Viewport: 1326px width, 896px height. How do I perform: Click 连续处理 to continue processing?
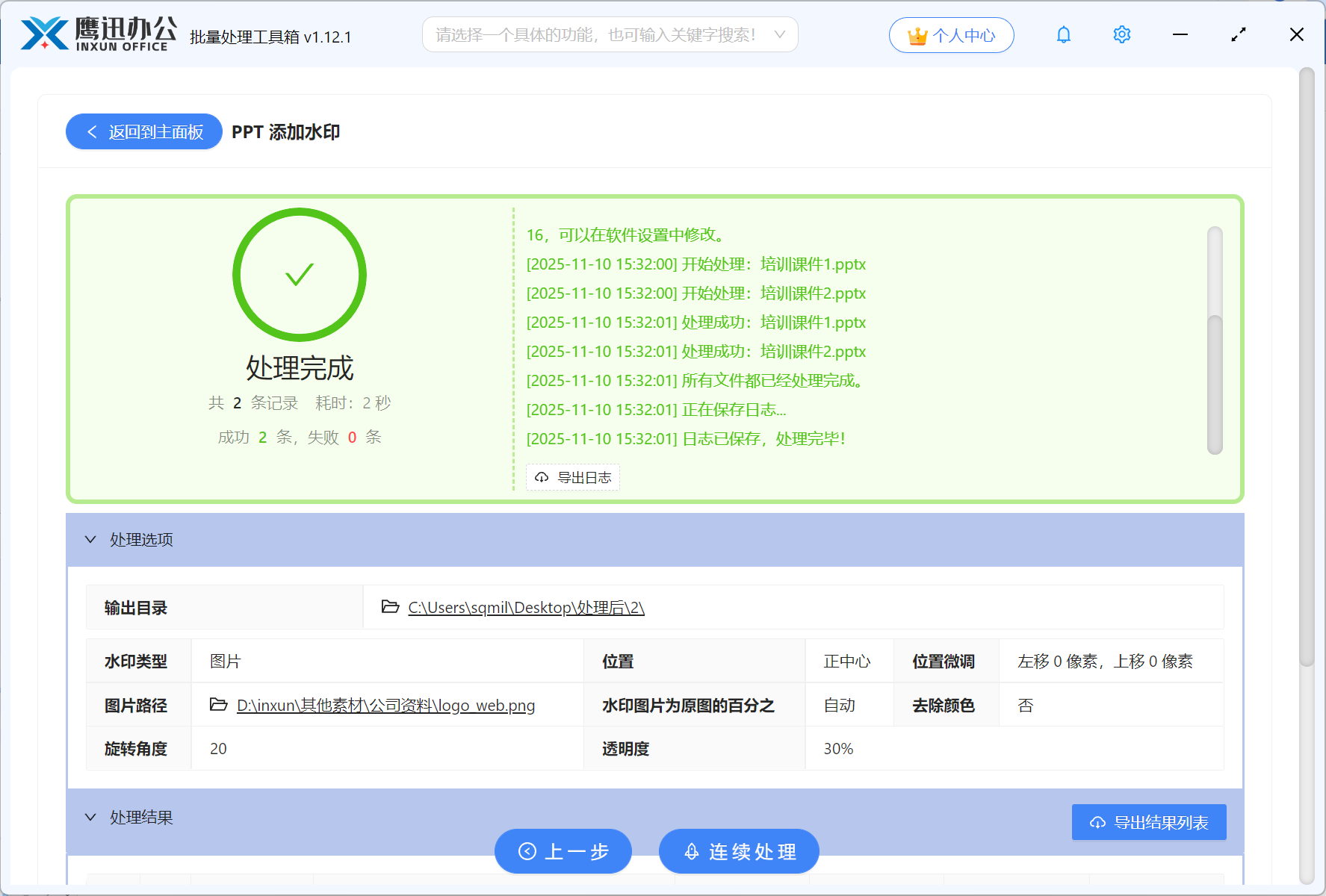(x=738, y=851)
